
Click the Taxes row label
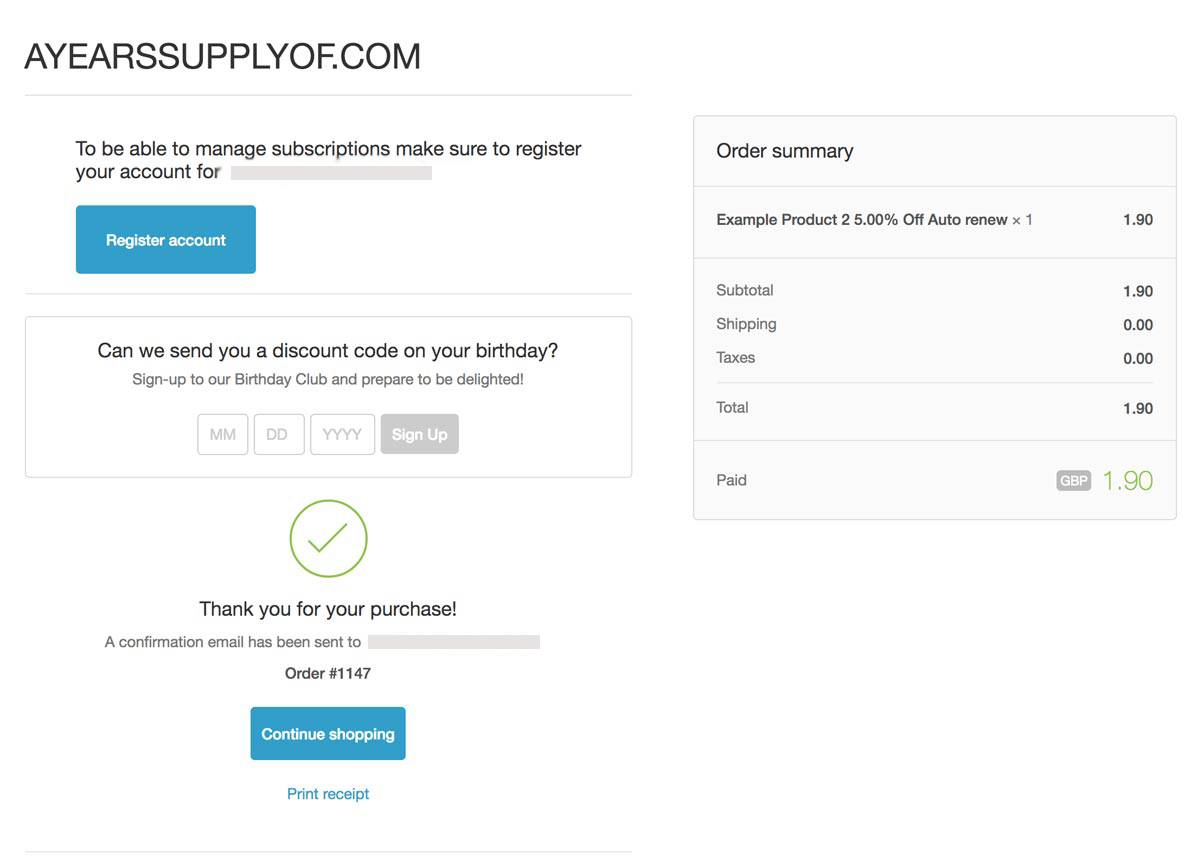pos(736,358)
